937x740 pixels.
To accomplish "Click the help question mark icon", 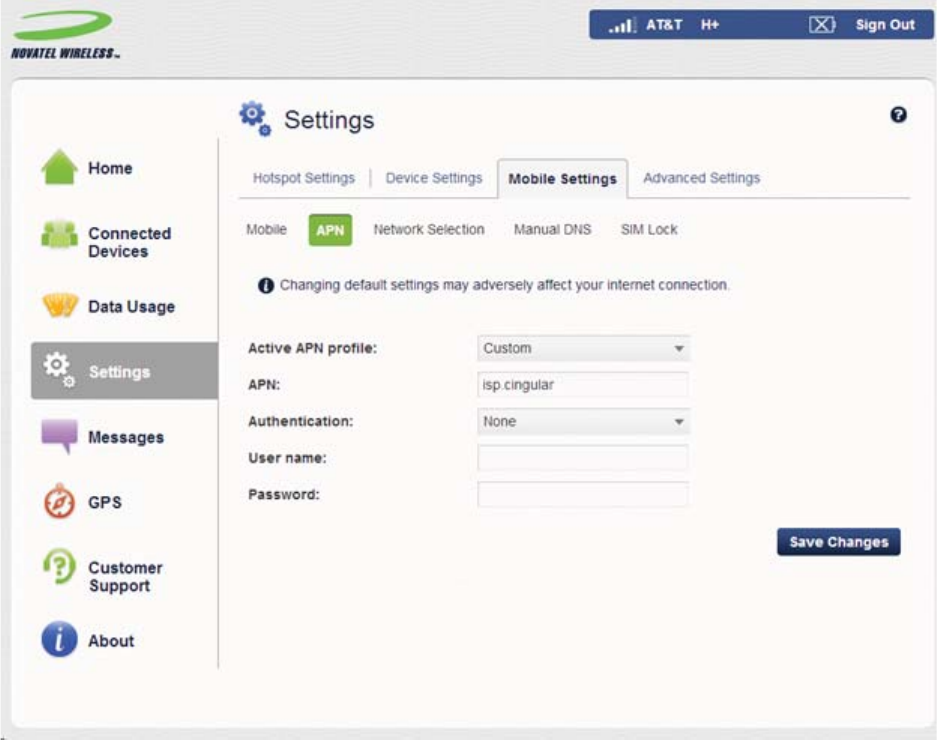I will [898, 115].
